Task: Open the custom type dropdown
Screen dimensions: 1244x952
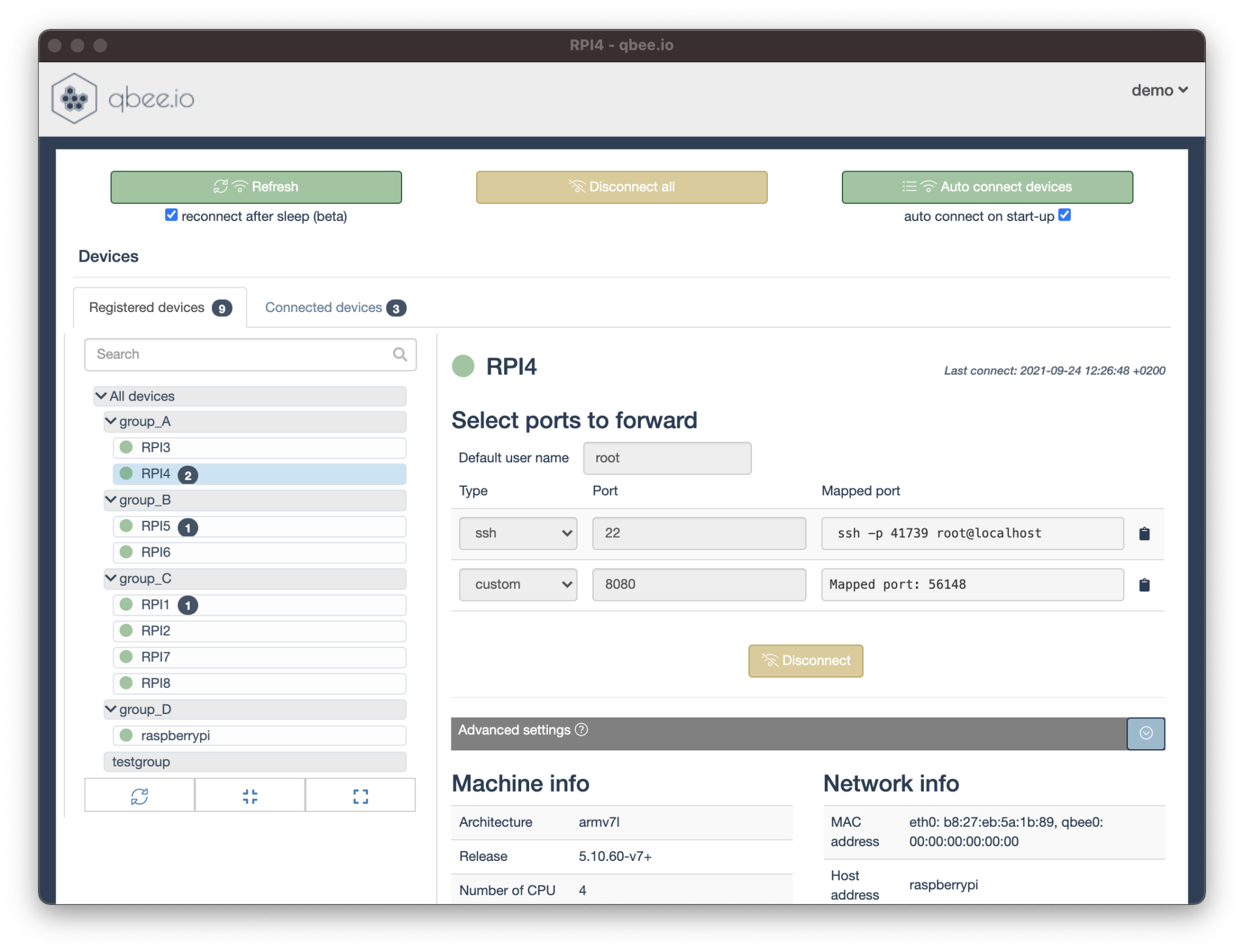Action: (518, 584)
